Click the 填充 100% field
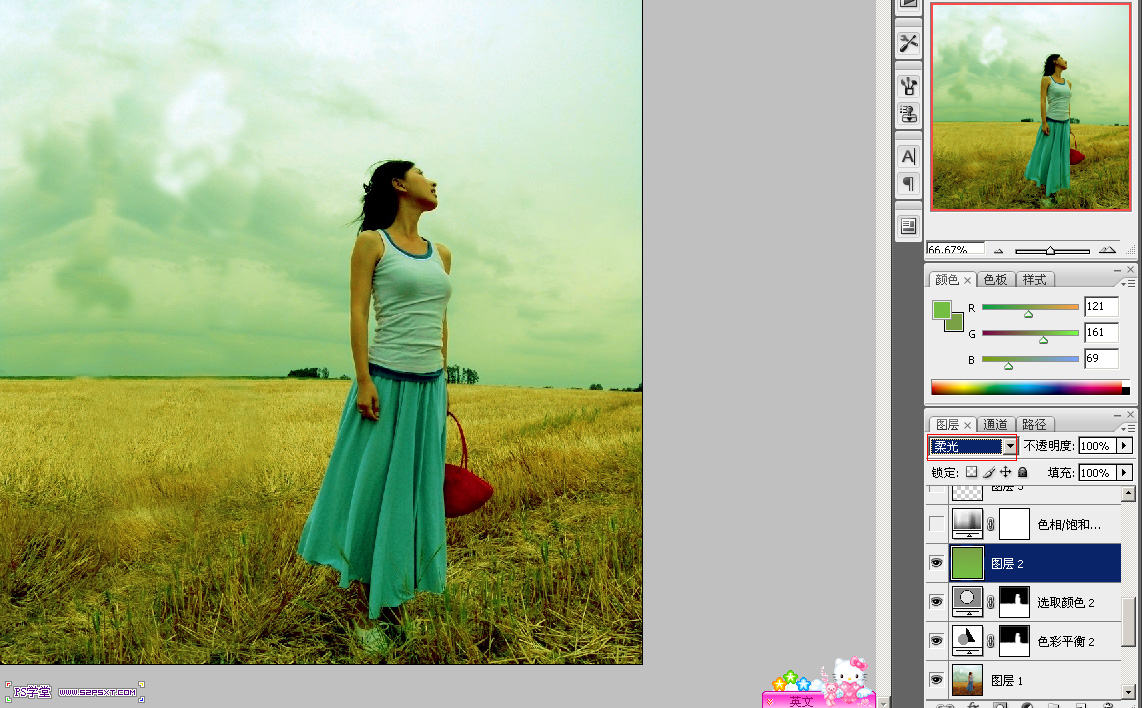This screenshot has width=1142, height=708. (x=1097, y=473)
